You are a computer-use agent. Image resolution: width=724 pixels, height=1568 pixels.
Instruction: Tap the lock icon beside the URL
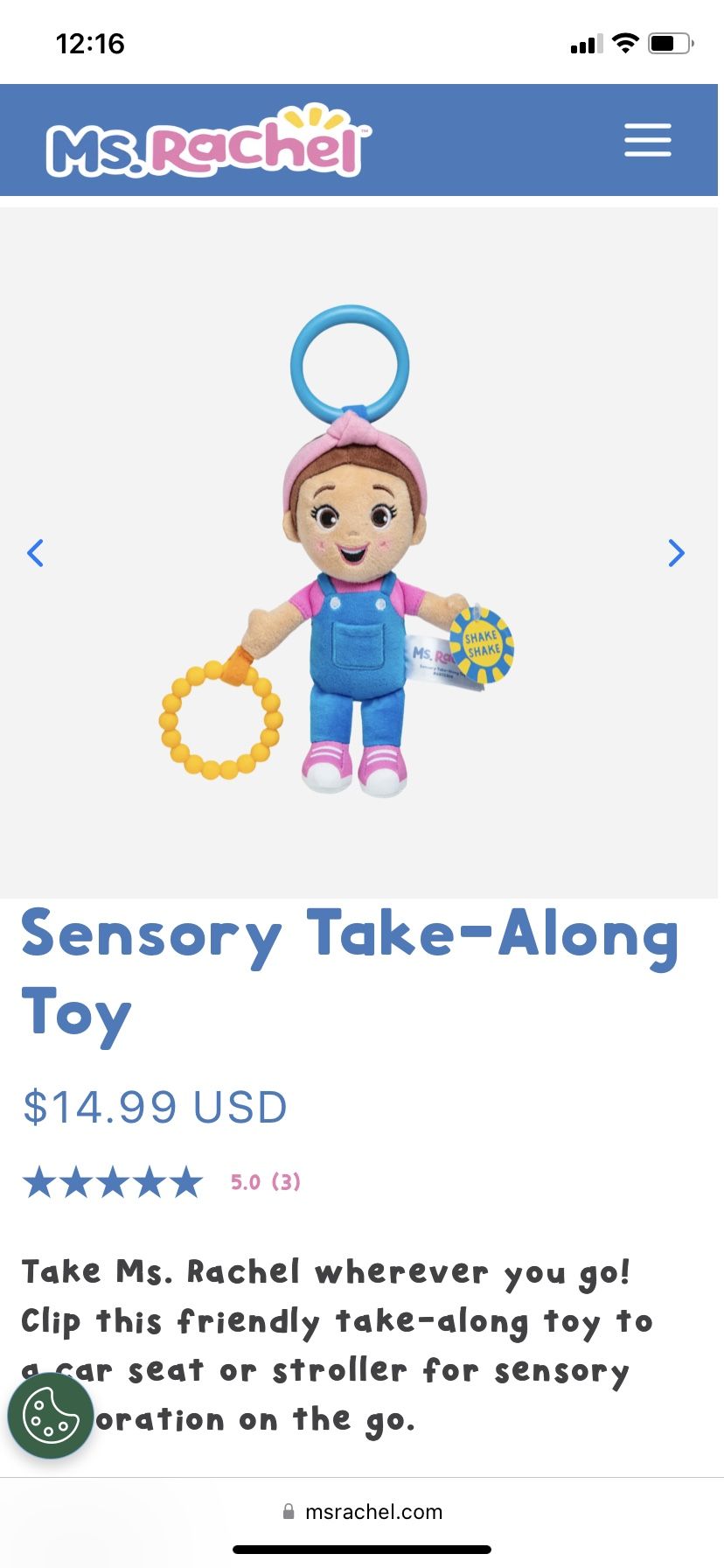click(x=289, y=1511)
